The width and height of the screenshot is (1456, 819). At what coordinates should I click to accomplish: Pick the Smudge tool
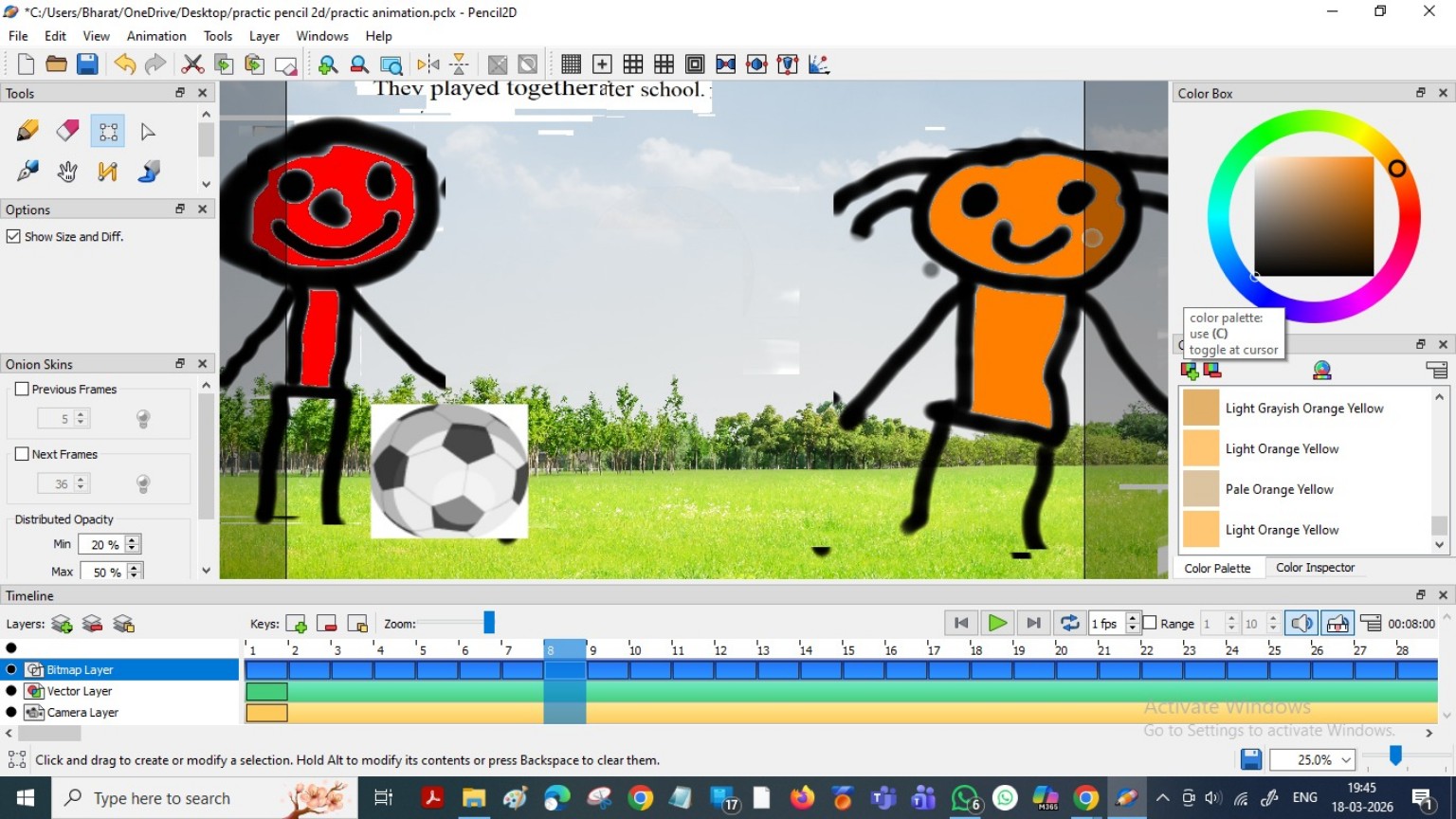point(149,172)
